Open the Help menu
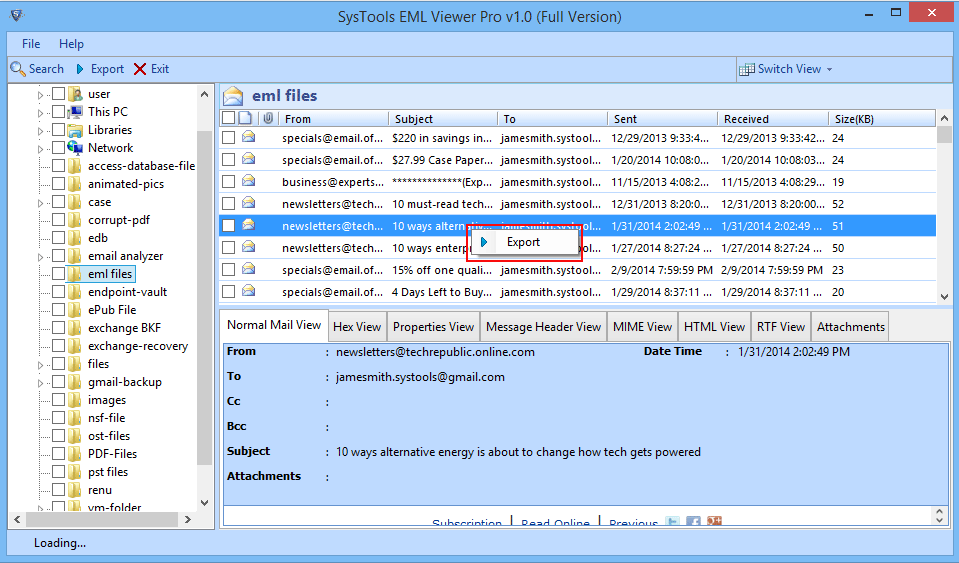Screen dimensions: 959x563 [x=72, y=44]
